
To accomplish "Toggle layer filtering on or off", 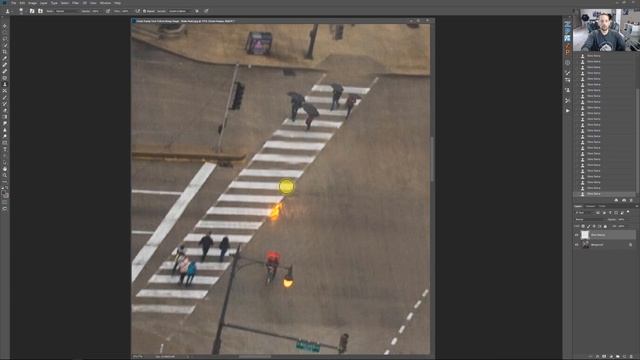I will (628, 211).
